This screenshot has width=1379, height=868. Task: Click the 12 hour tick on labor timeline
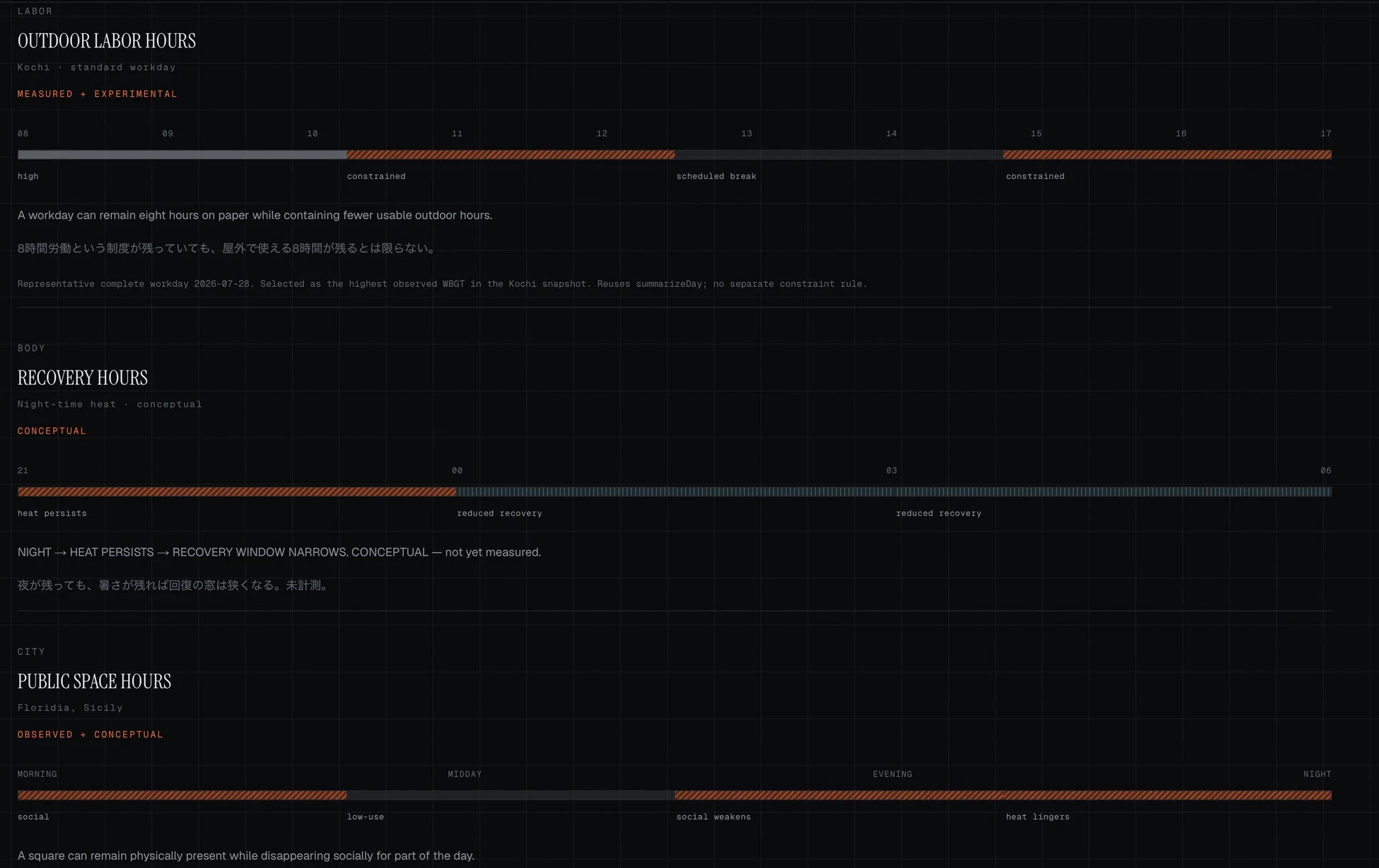point(602,134)
